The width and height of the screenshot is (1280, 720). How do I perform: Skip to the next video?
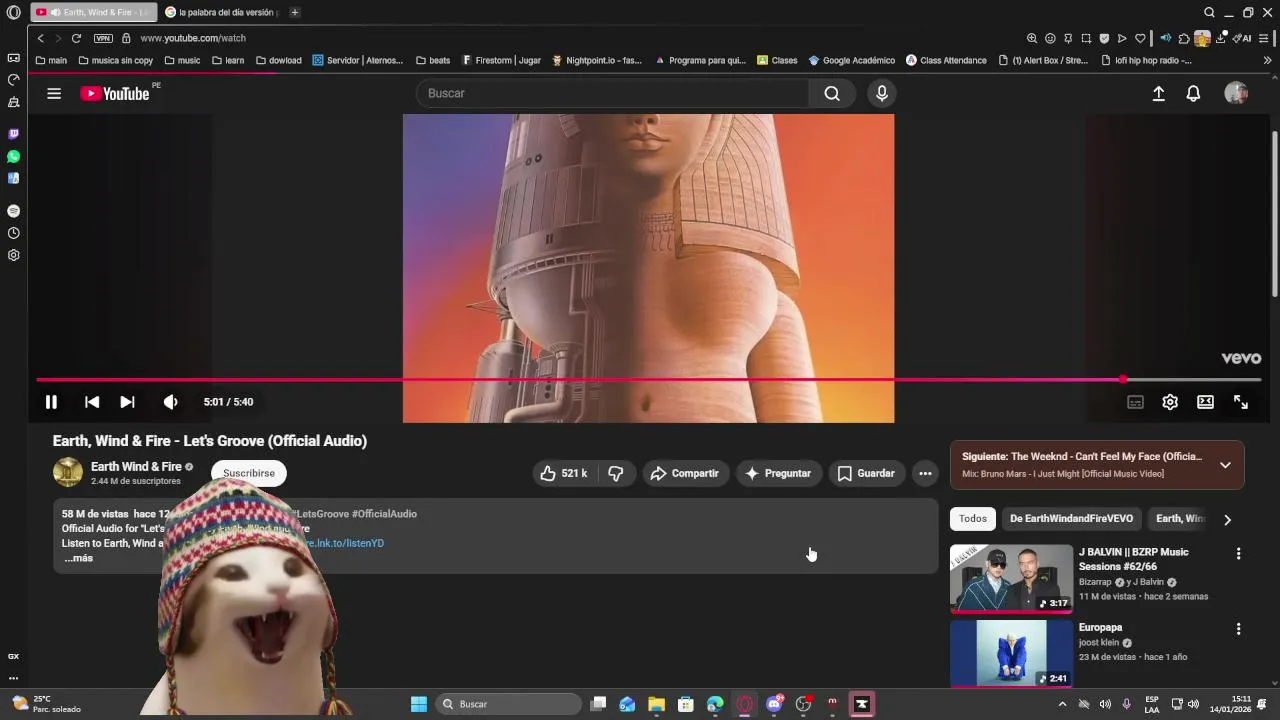pyautogui.click(x=127, y=402)
